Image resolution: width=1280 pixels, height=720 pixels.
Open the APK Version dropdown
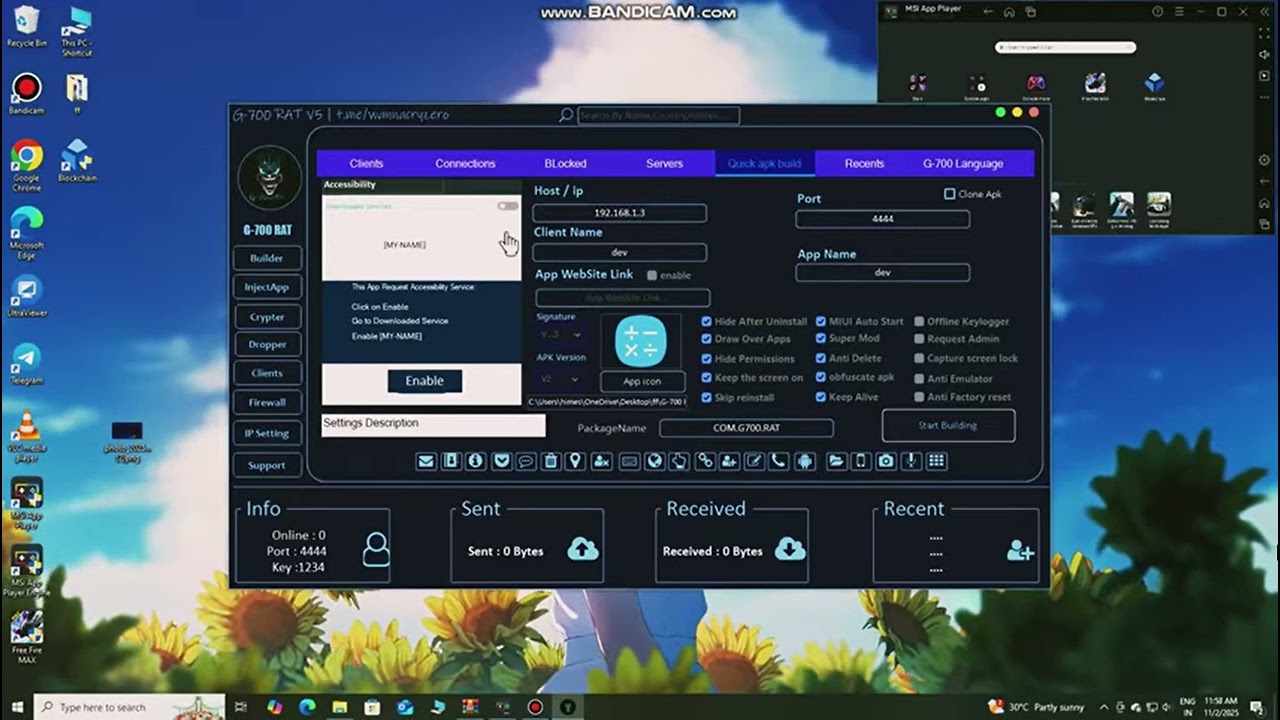(x=560, y=380)
